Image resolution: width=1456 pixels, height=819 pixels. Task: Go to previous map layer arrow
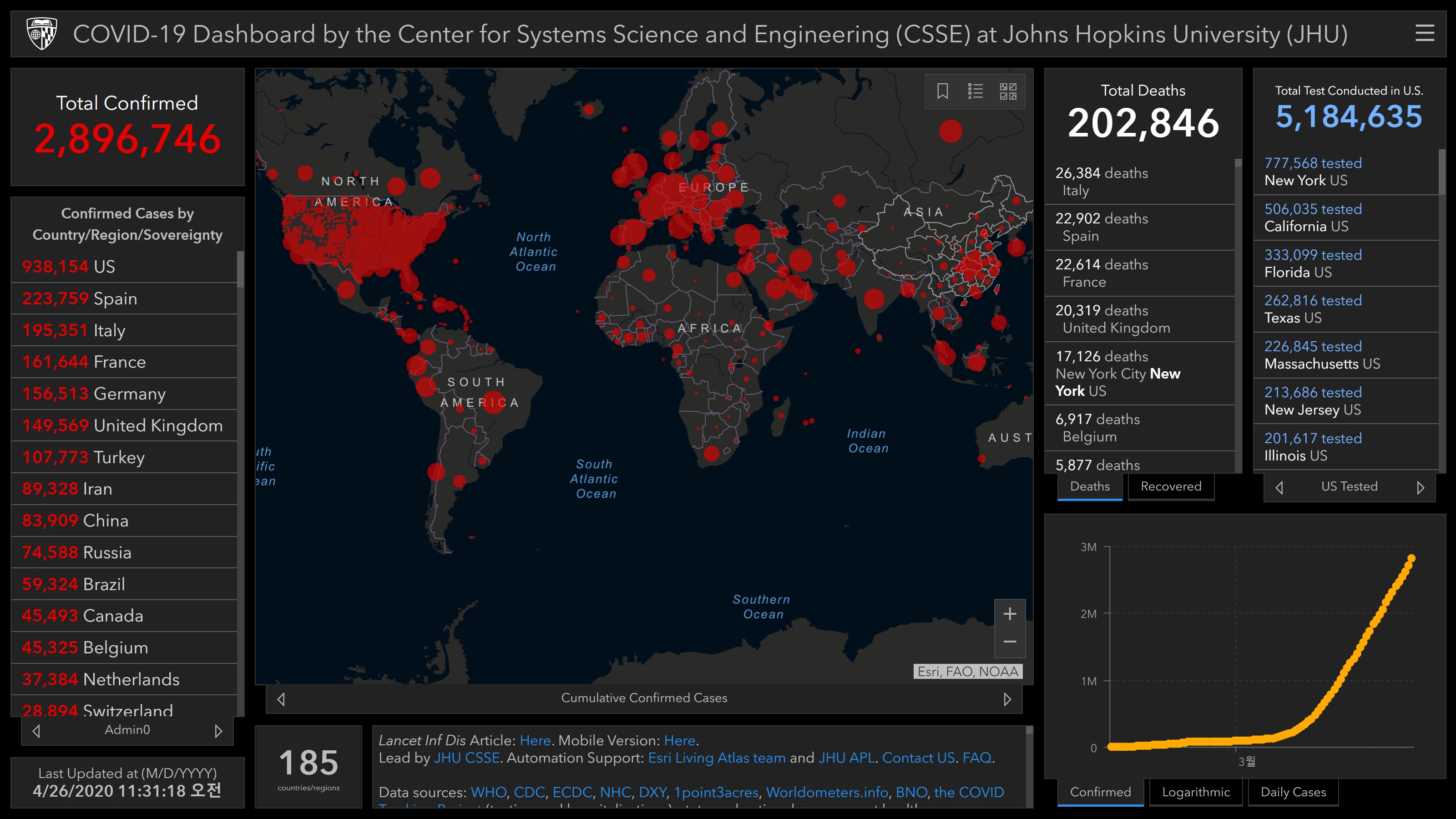(x=281, y=699)
